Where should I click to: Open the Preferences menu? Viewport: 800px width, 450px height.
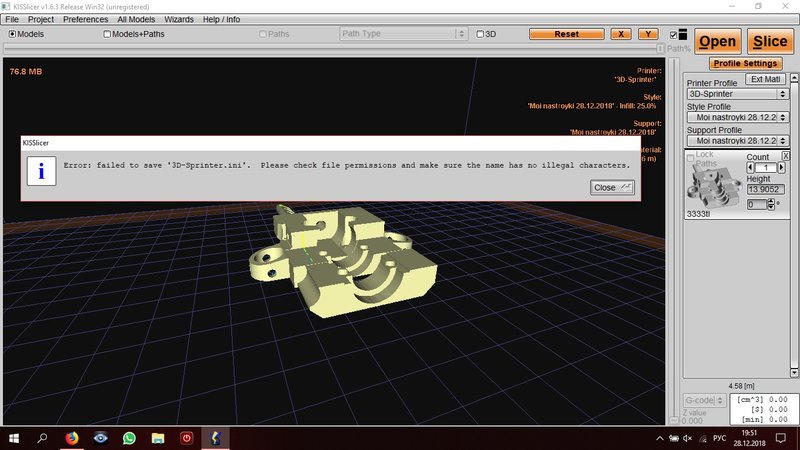(85, 19)
